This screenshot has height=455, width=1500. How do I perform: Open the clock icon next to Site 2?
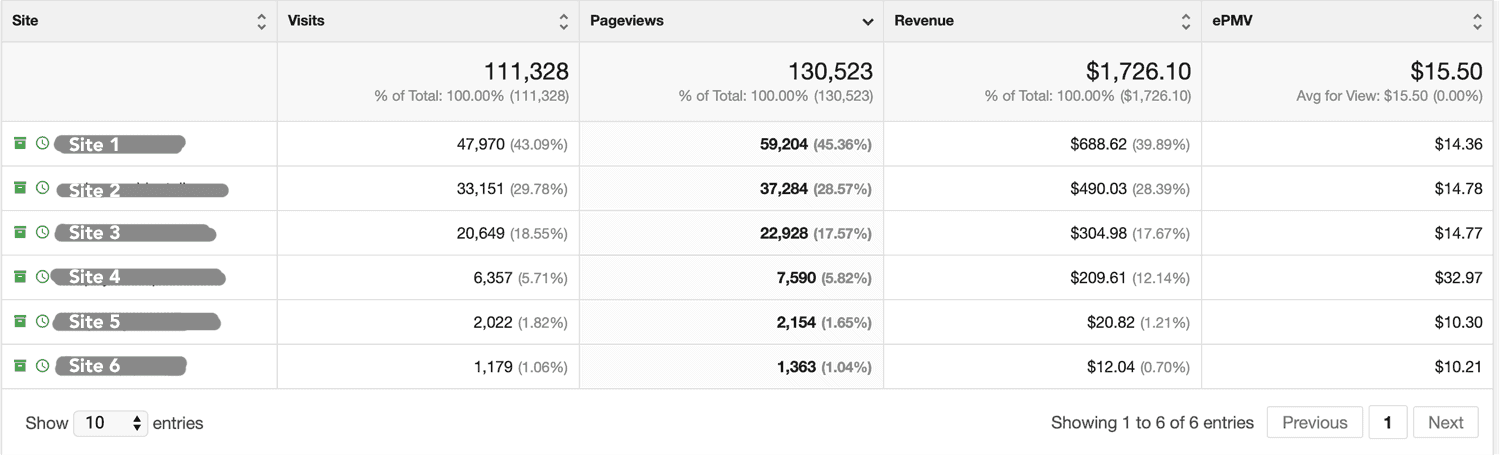click(x=42, y=188)
